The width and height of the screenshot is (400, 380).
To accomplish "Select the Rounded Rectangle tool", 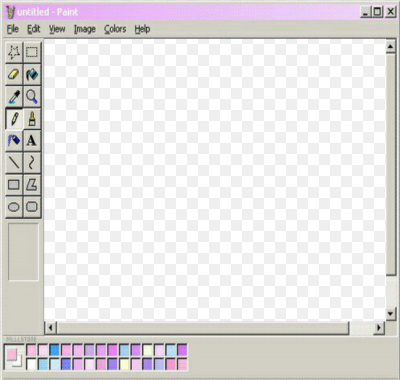I will point(32,207).
